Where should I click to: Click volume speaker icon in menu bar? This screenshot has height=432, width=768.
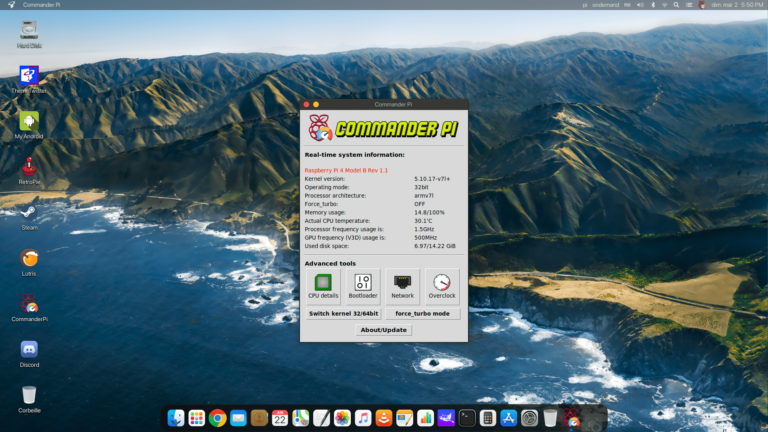coord(640,5)
